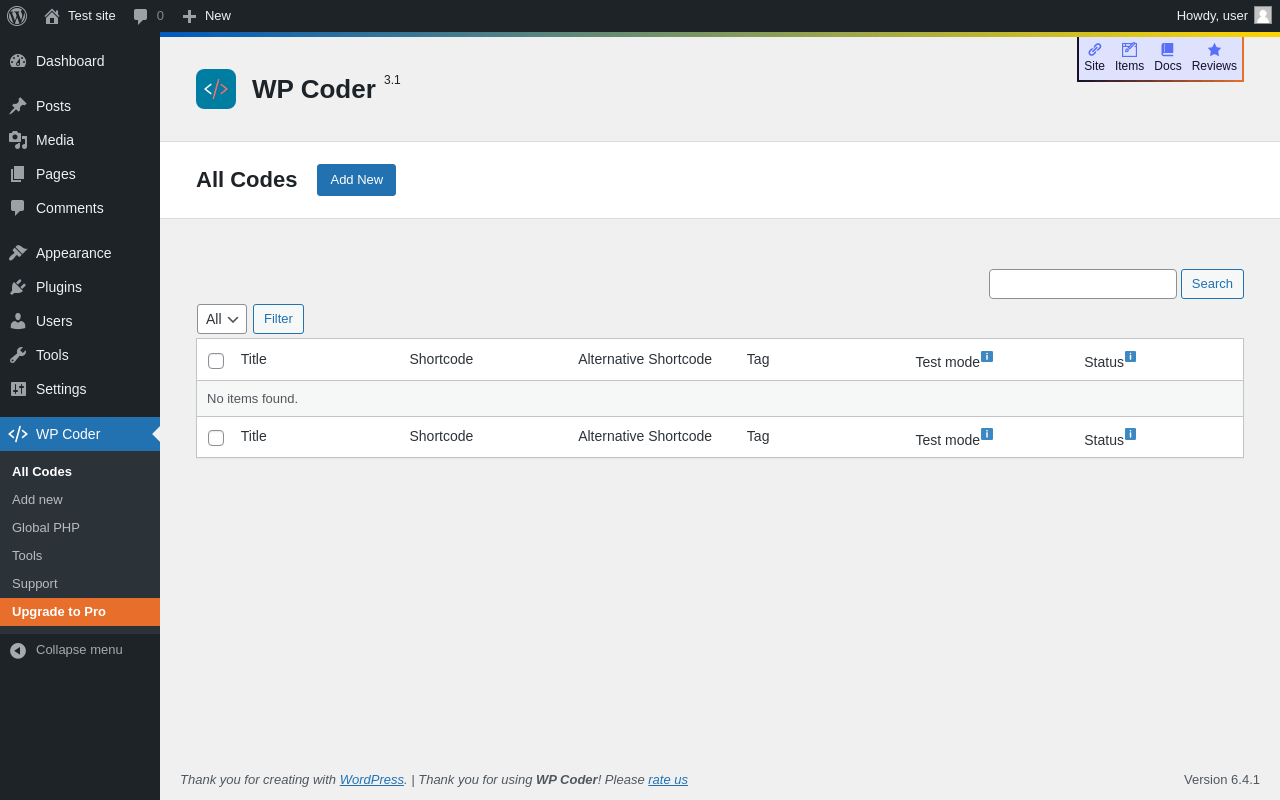Click the rate us link
The image size is (1280, 800).
[668, 779]
